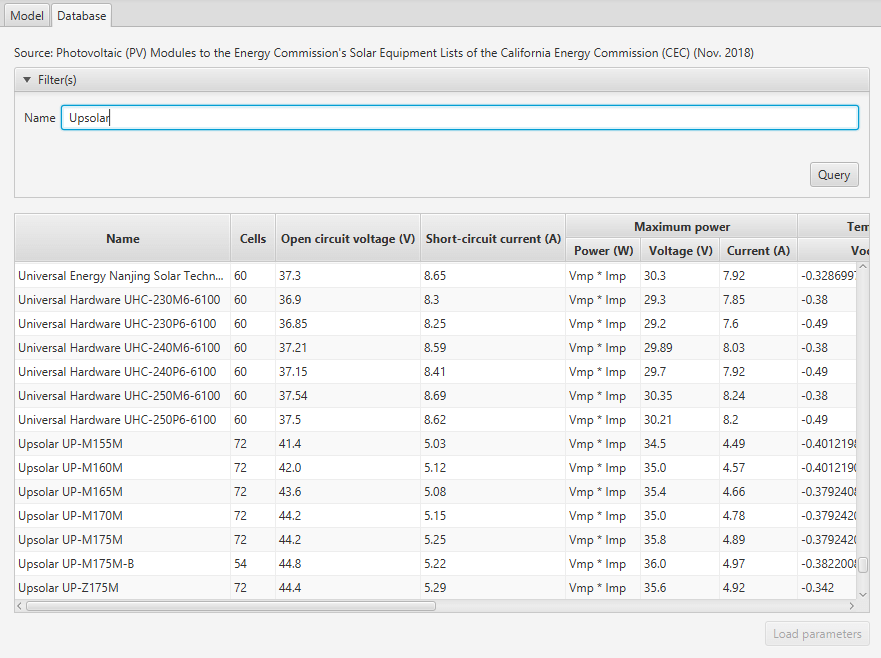The image size is (881, 658).
Task: Click the Power (W) column header
Action: pos(603,251)
